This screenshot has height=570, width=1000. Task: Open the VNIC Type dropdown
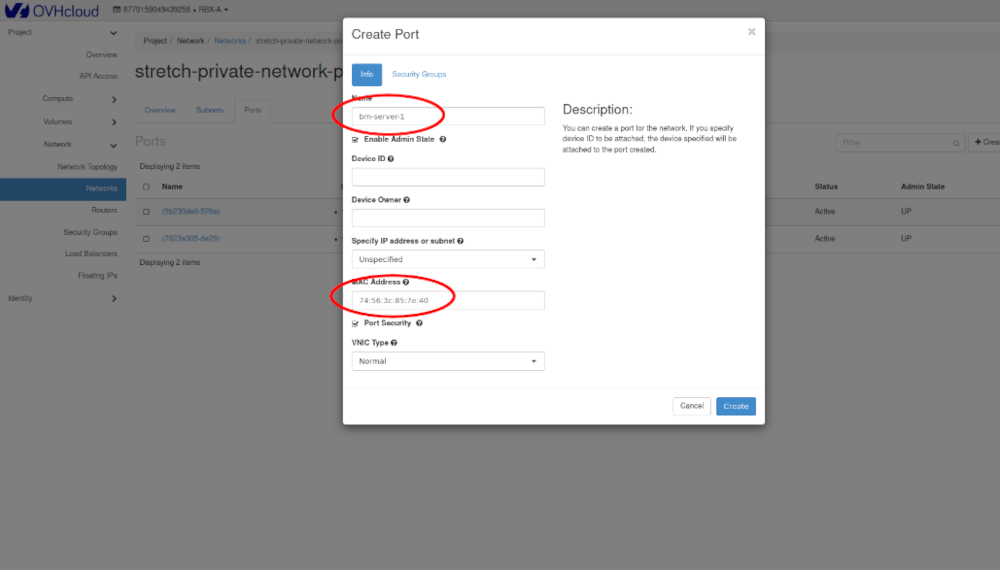tap(448, 361)
